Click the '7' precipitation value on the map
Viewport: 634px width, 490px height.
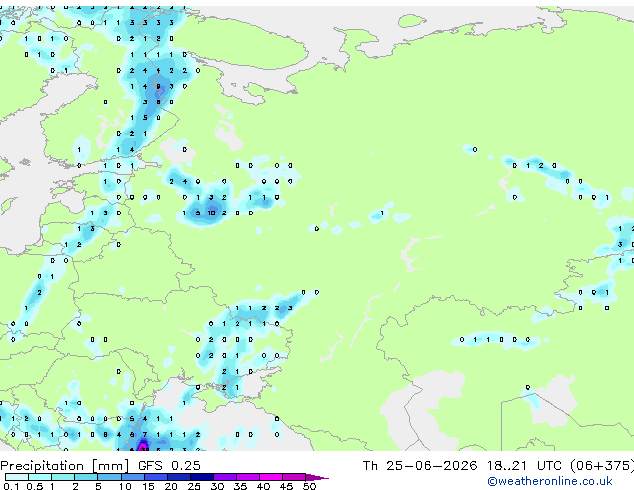point(145,435)
